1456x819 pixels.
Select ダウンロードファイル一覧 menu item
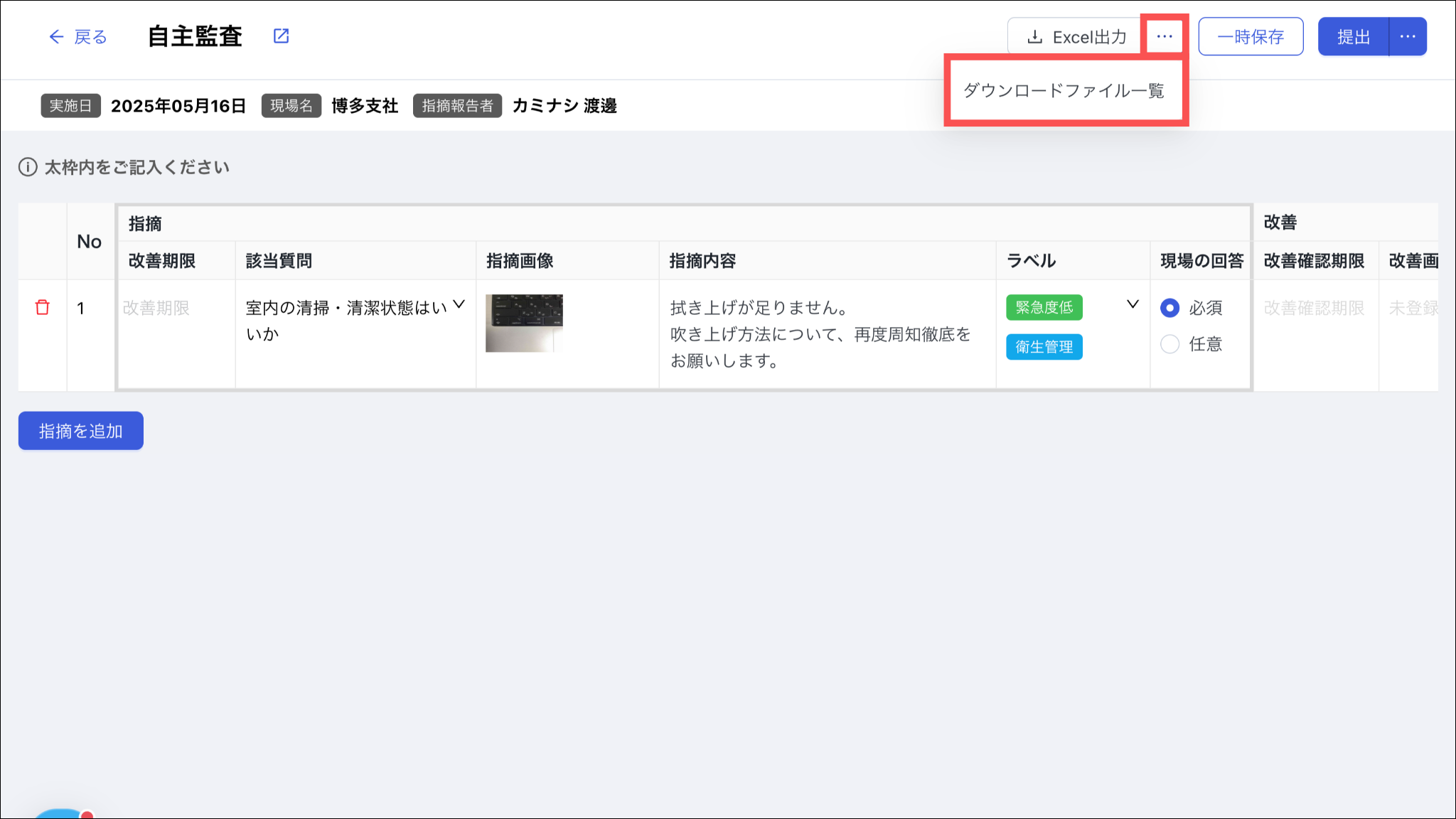tap(1064, 91)
